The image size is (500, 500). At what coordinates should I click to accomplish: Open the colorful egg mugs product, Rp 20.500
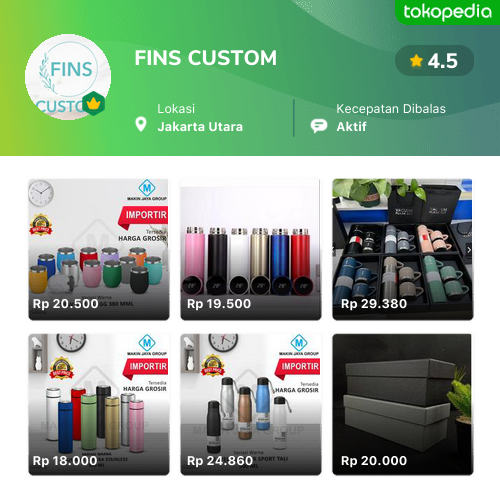pos(99,250)
